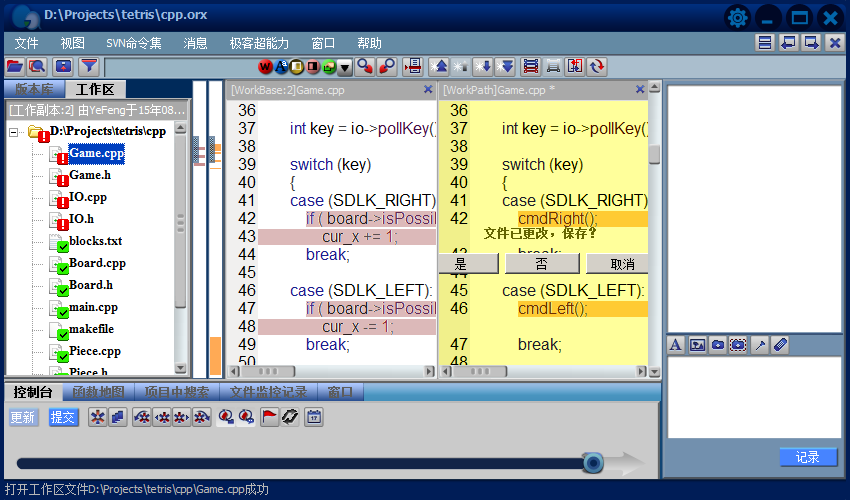850x500 pixels.
Task: Go to next difference down arrow
Action: point(482,67)
